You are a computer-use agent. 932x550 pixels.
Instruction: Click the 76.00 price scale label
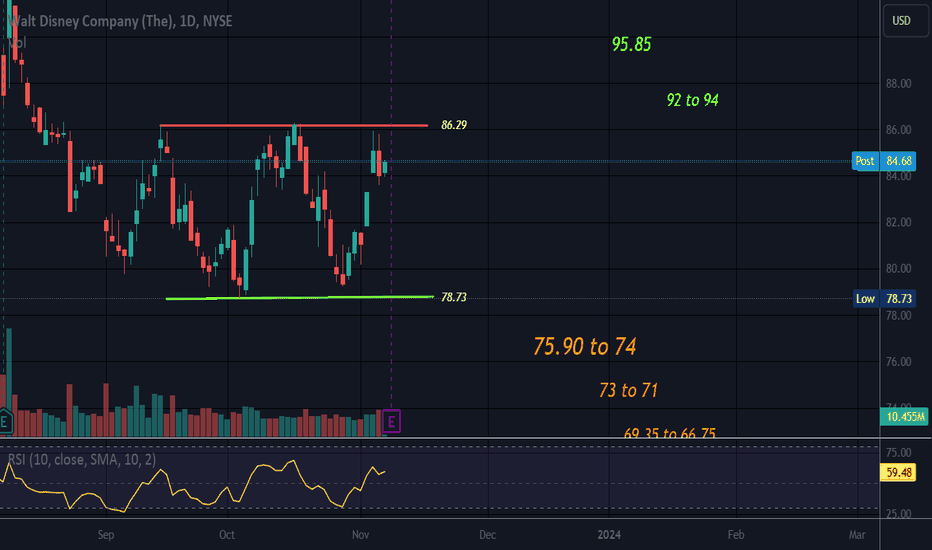point(898,362)
